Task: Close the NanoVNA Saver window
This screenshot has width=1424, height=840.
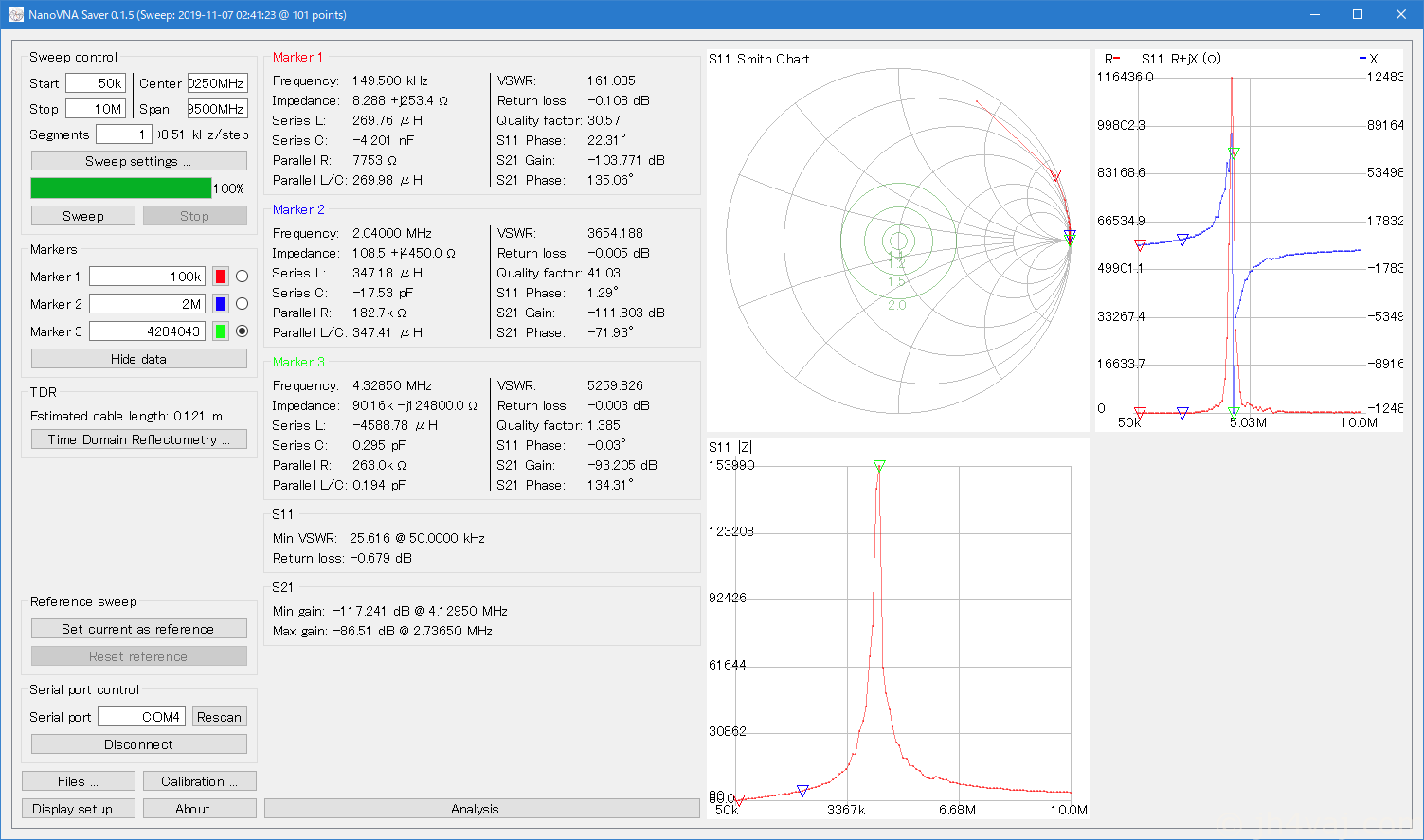Action: pos(1401,14)
